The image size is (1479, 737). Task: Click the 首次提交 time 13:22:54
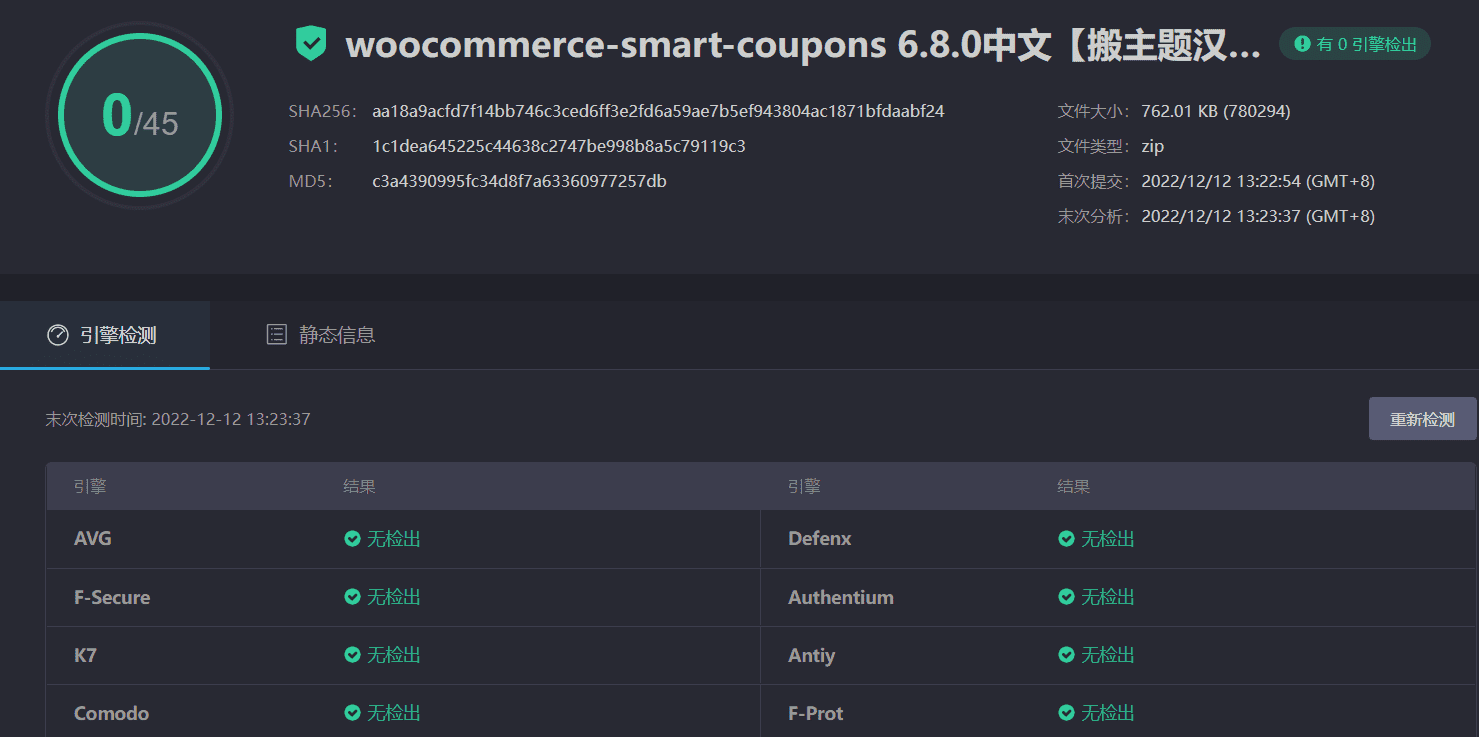1258,181
